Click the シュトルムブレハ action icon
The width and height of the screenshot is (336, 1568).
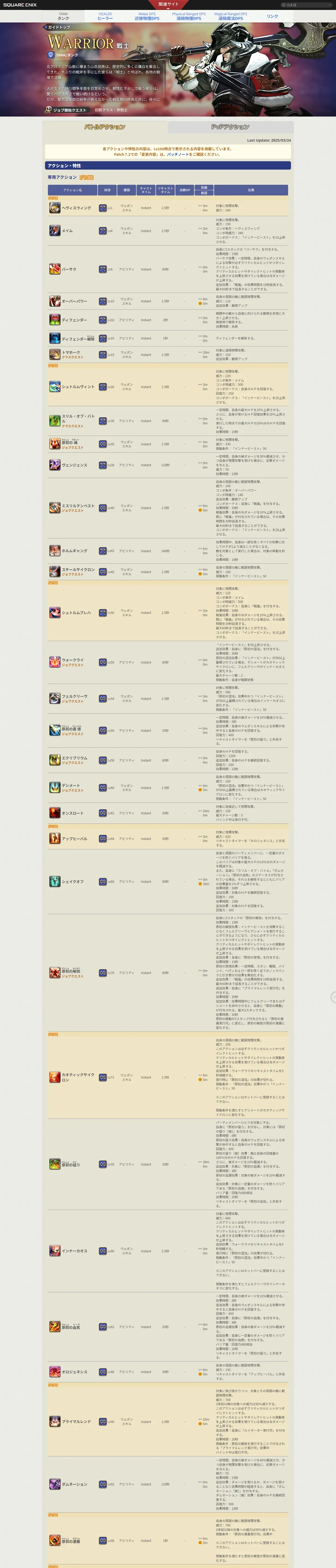55,612
